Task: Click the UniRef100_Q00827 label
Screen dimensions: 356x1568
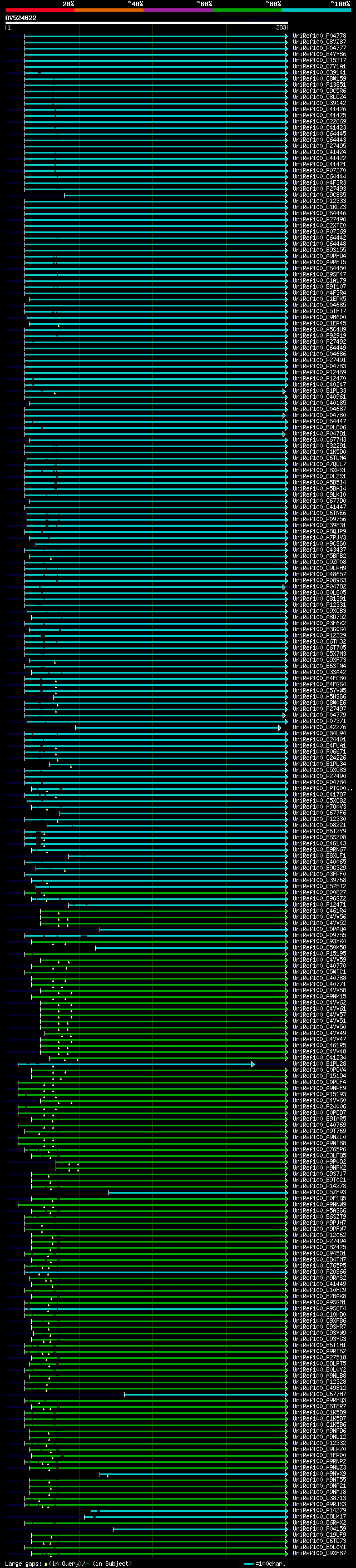Action: pos(319,892)
